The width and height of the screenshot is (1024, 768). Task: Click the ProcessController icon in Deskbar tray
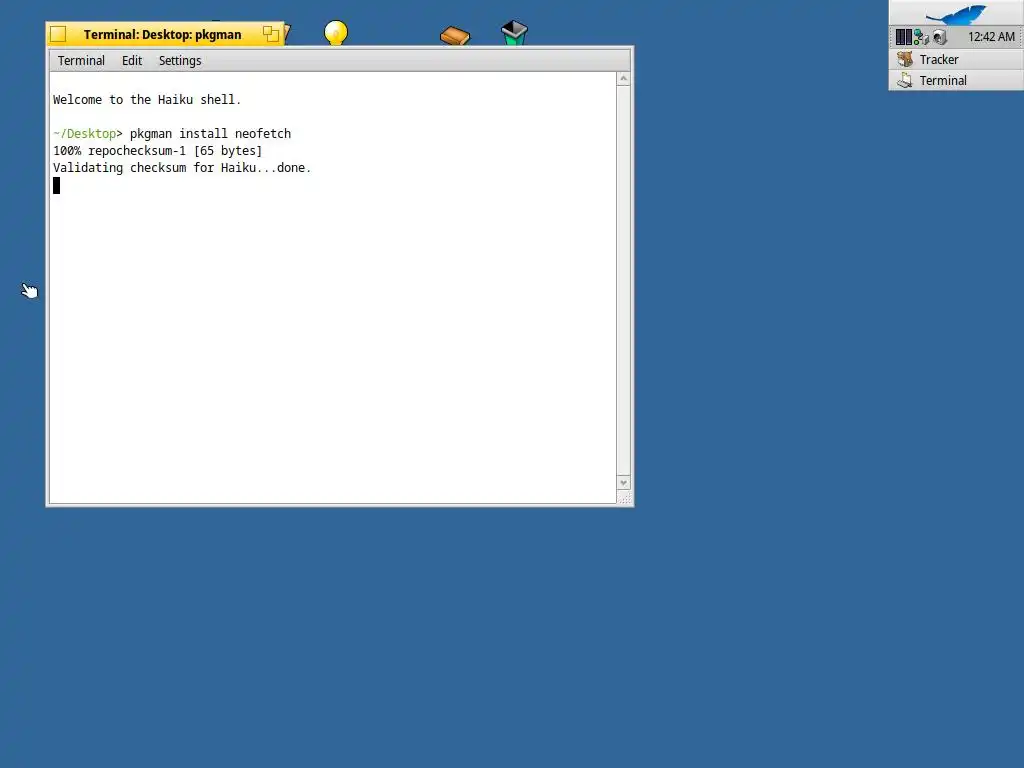[x=904, y=37]
